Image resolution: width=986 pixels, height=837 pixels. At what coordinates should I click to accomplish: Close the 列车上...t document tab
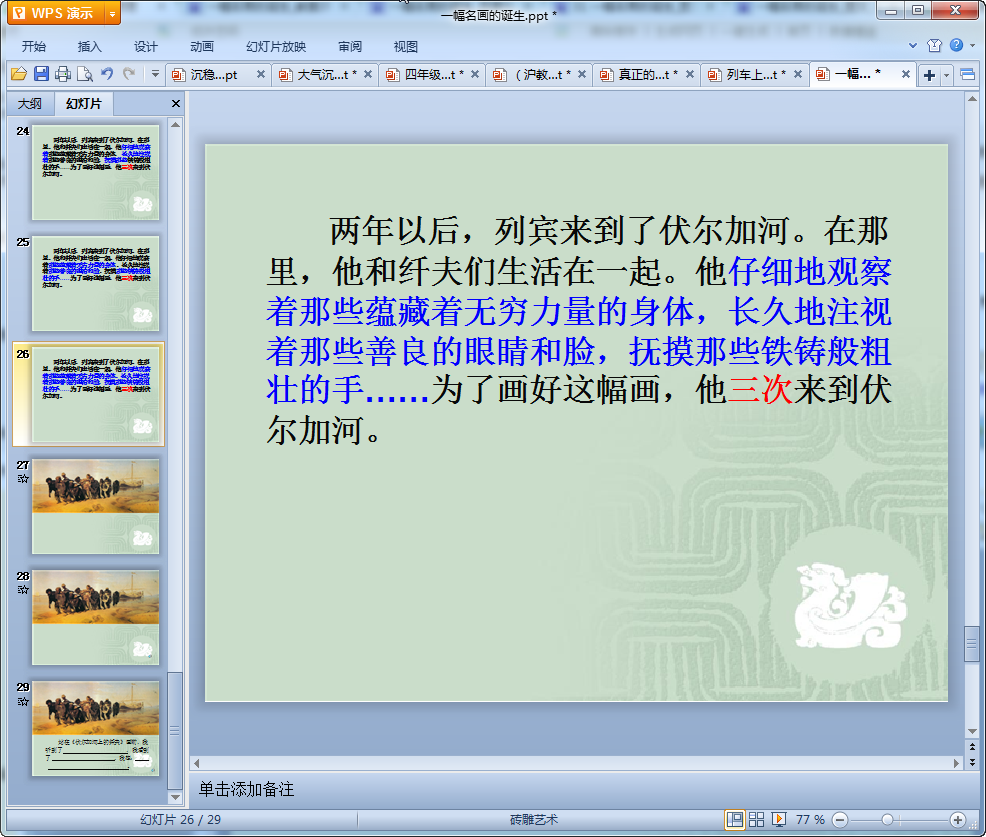(797, 74)
